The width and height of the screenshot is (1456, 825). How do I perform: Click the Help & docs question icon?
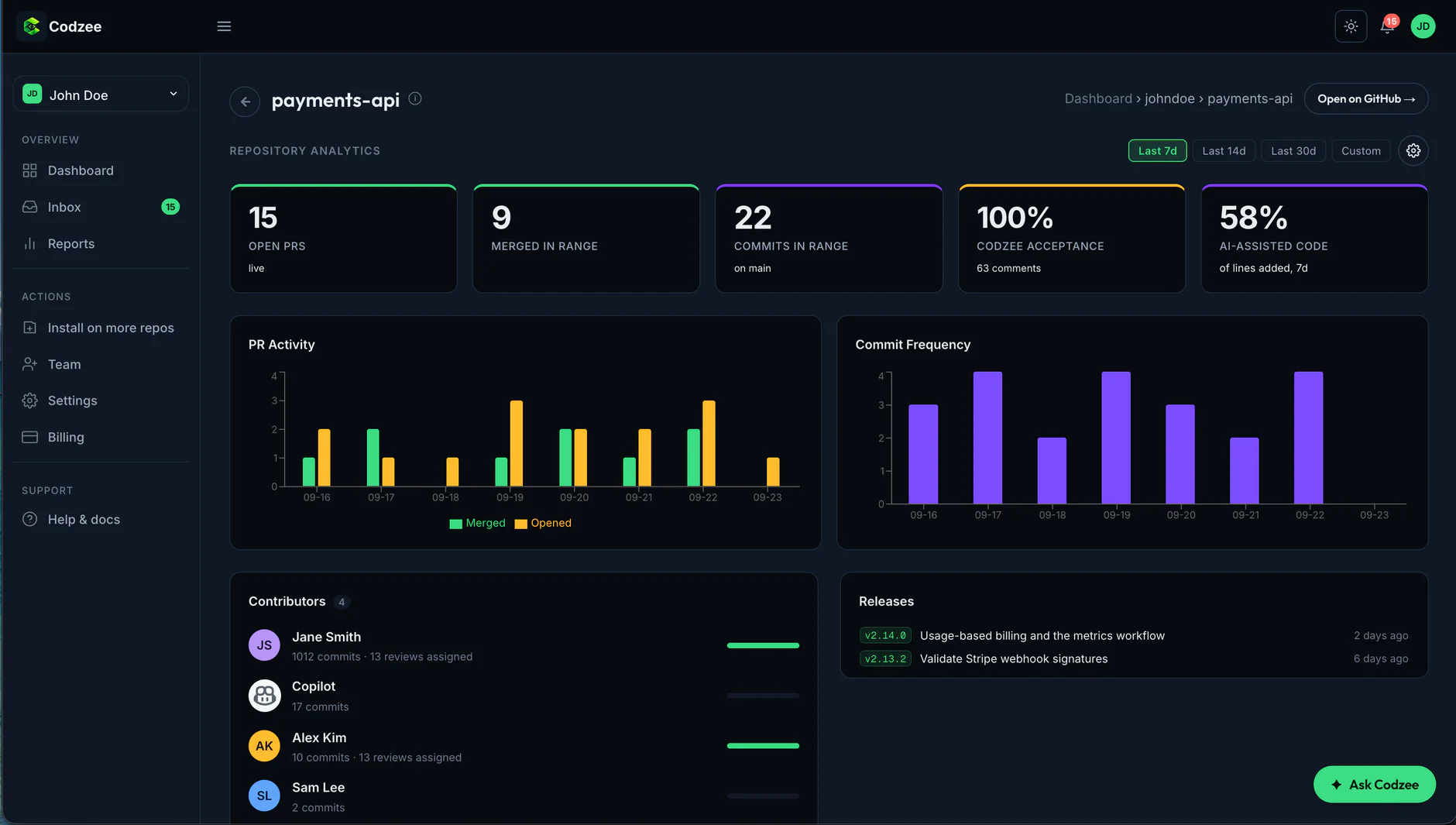(x=29, y=519)
